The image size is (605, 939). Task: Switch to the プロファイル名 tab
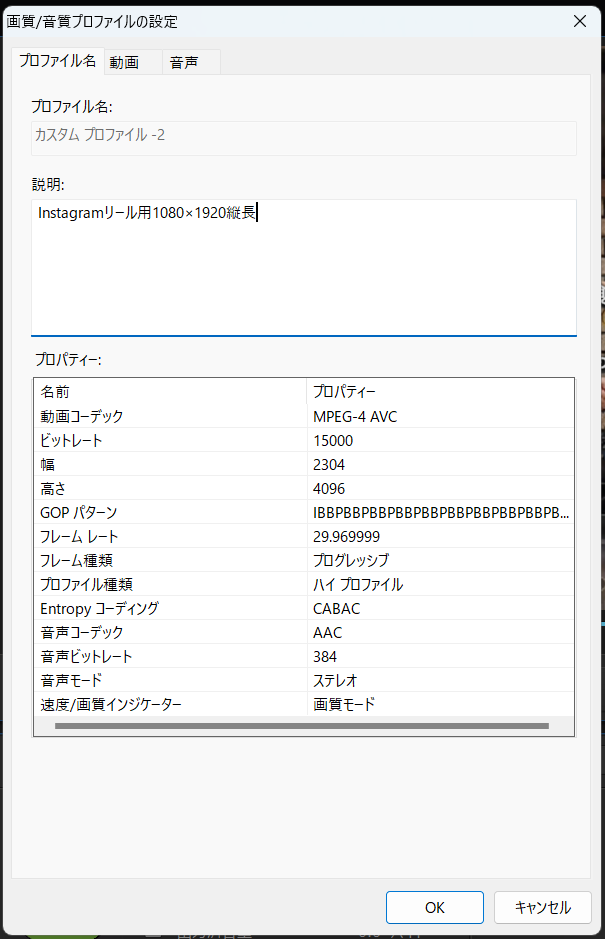coord(58,61)
